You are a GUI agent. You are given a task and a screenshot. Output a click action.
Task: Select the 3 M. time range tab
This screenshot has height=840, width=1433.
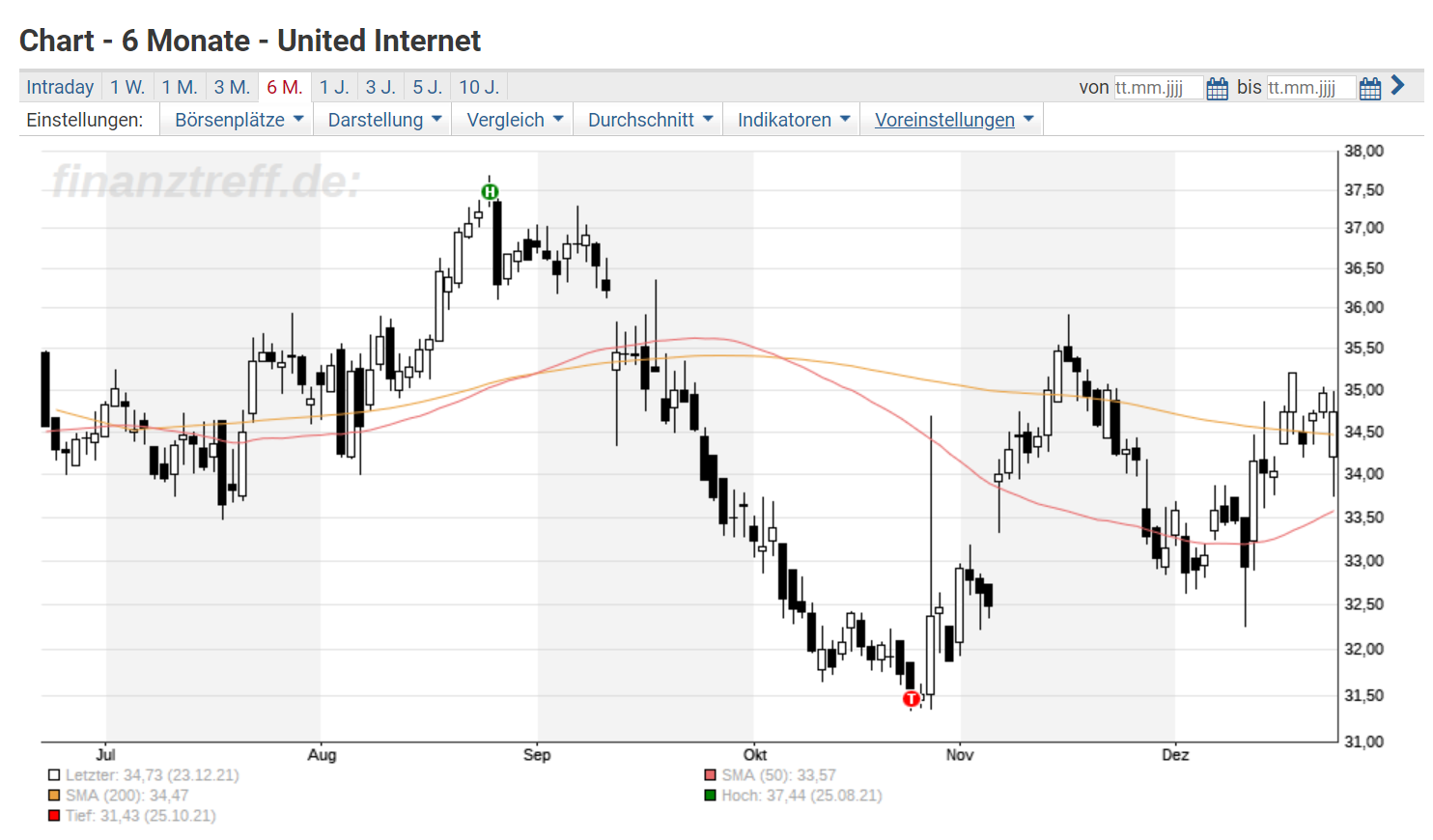[x=232, y=87]
